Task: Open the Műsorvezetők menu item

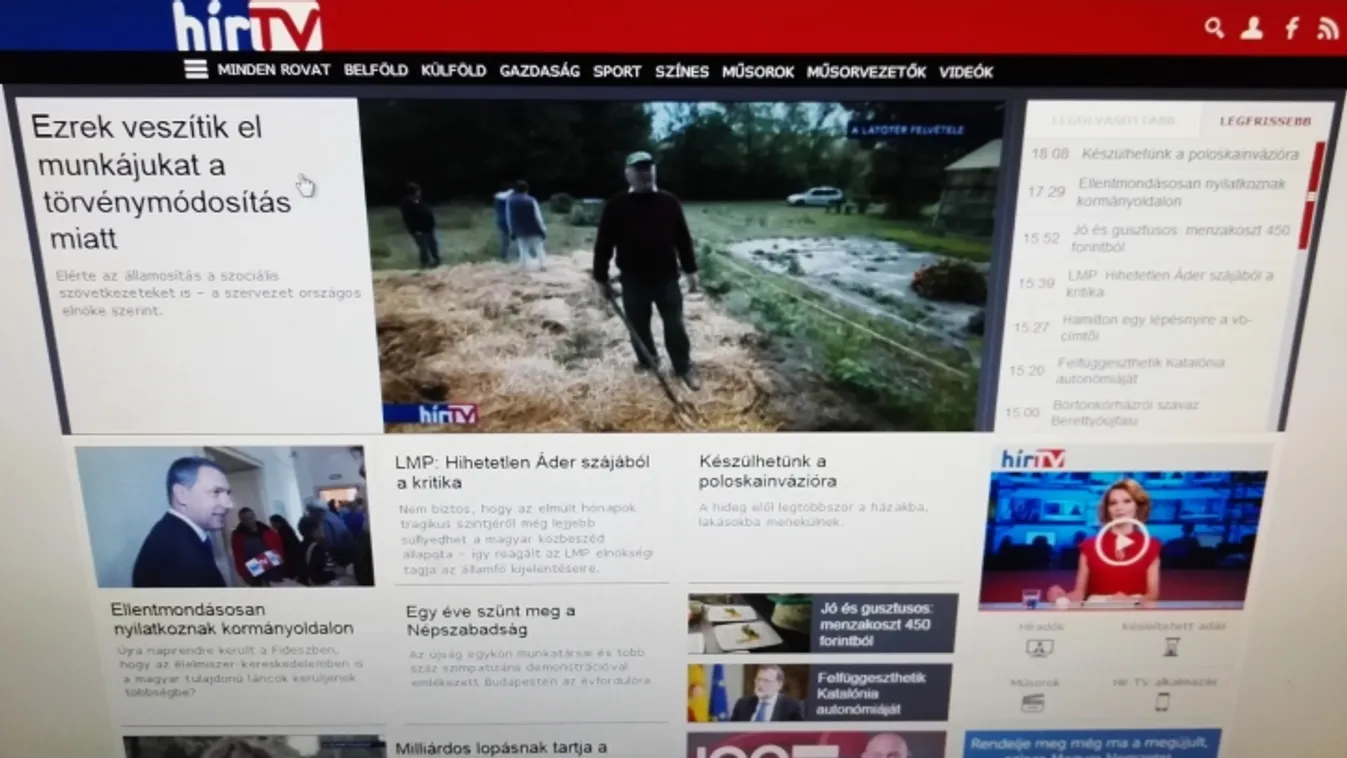Action: pos(866,72)
